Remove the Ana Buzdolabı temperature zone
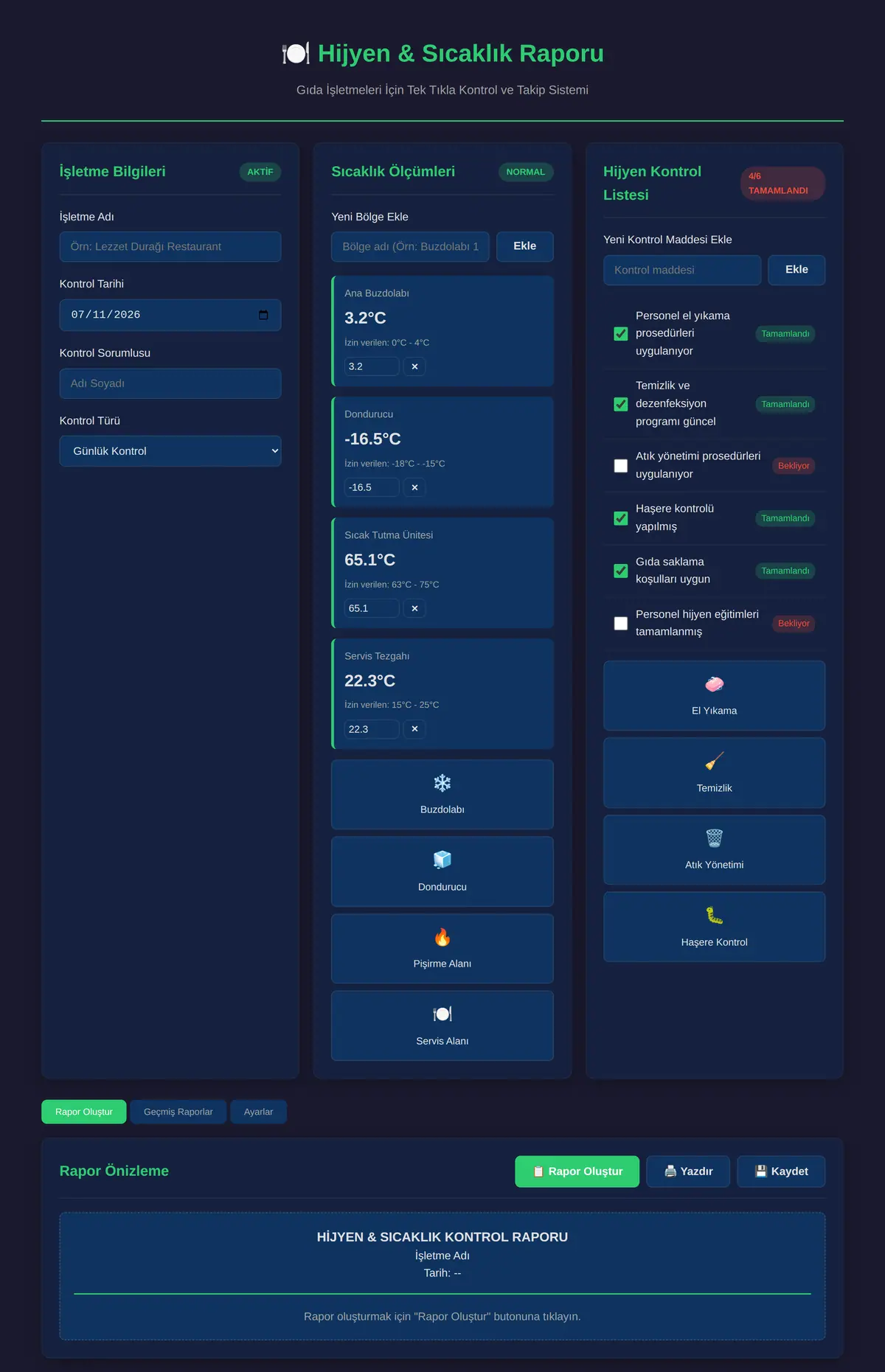Screen dimensions: 885x1372 coord(414,366)
